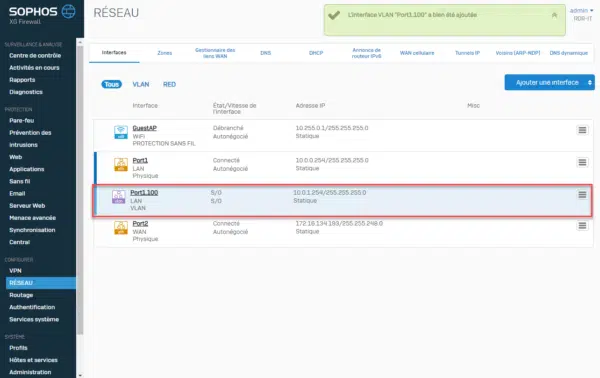Viewport: 600px width, 378px height.
Task: Open the hamburger menu for Port2 row
Action: coord(582,226)
